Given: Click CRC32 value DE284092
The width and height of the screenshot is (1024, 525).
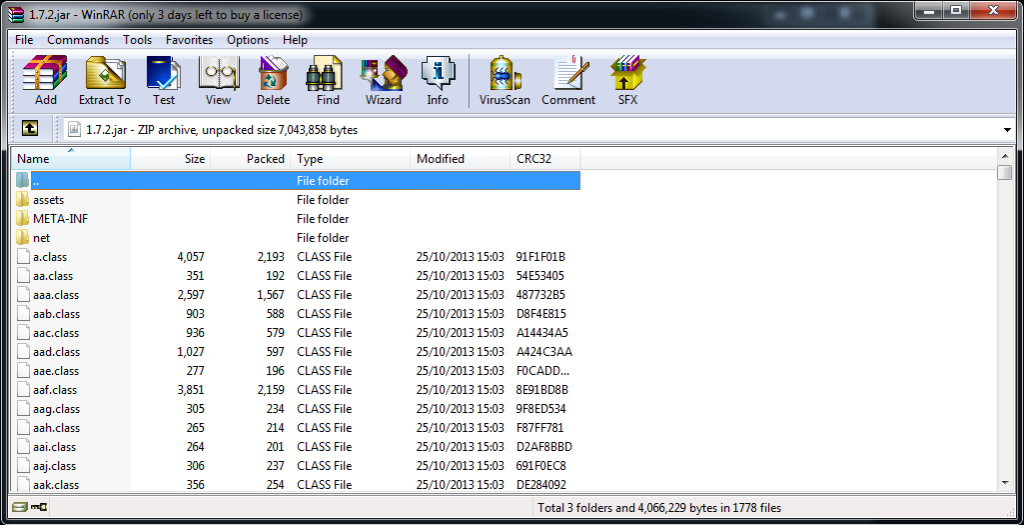Looking at the screenshot, I should pyautogui.click(x=541, y=485).
